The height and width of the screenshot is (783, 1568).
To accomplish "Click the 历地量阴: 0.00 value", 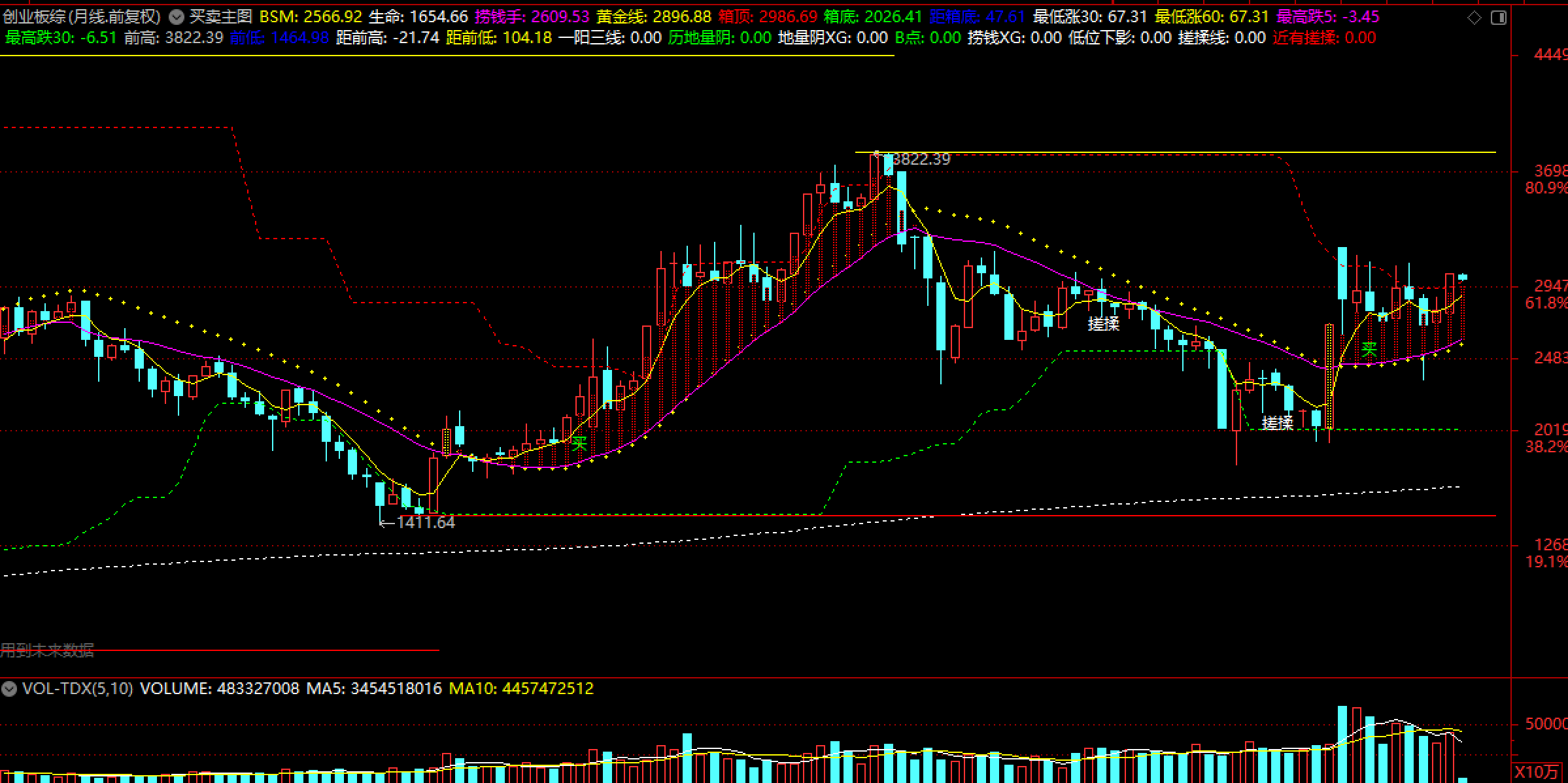I will (720, 37).
